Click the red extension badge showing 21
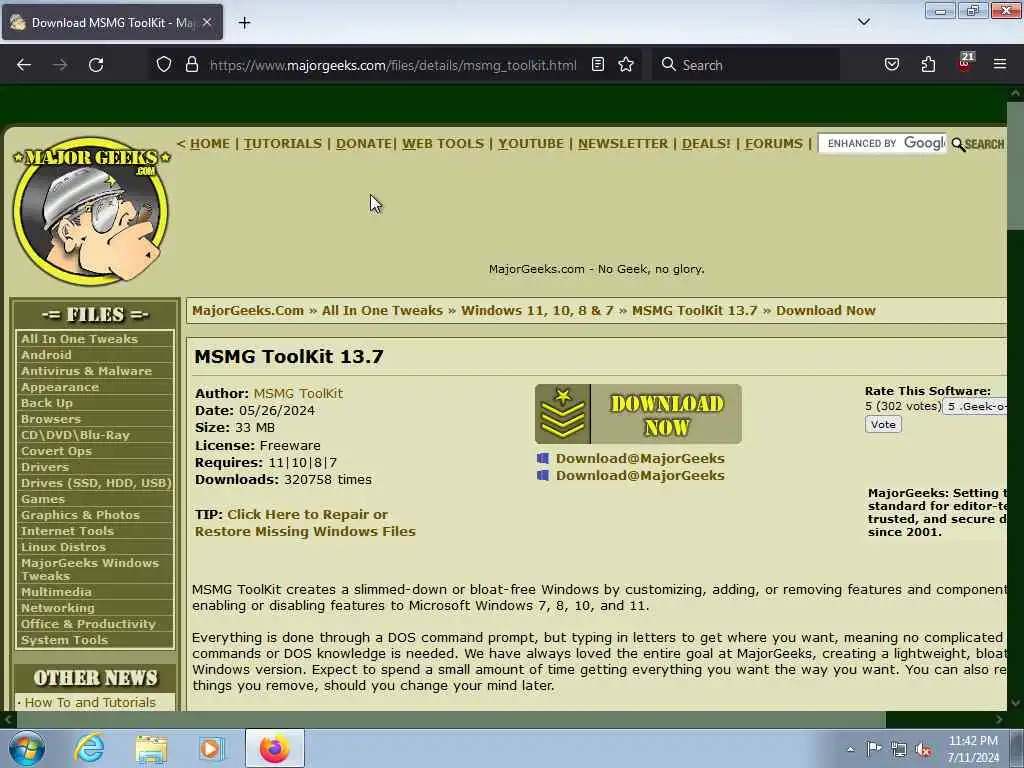This screenshot has height=768, width=1024. [965, 62]
